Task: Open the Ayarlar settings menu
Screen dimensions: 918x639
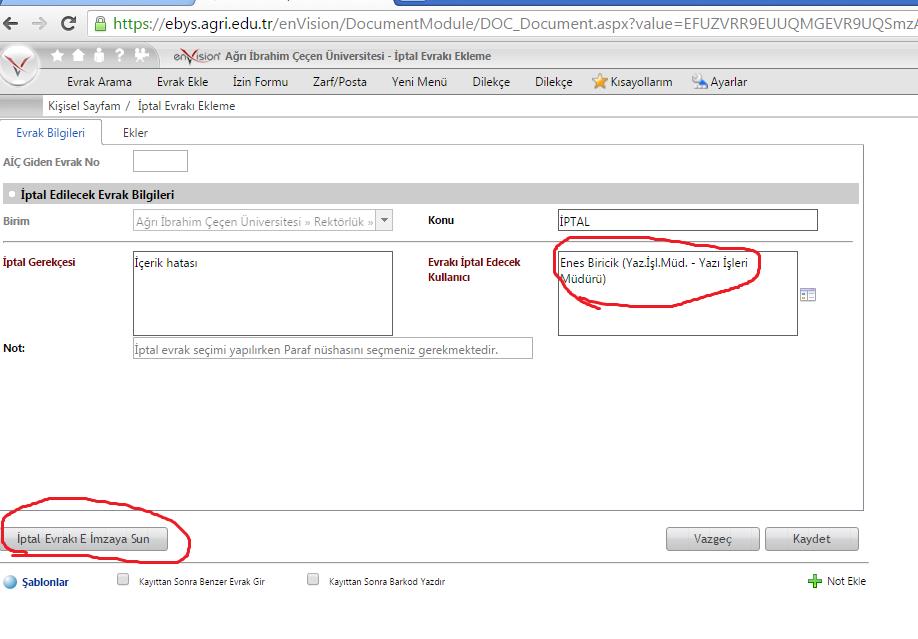Action: (719, 82)
